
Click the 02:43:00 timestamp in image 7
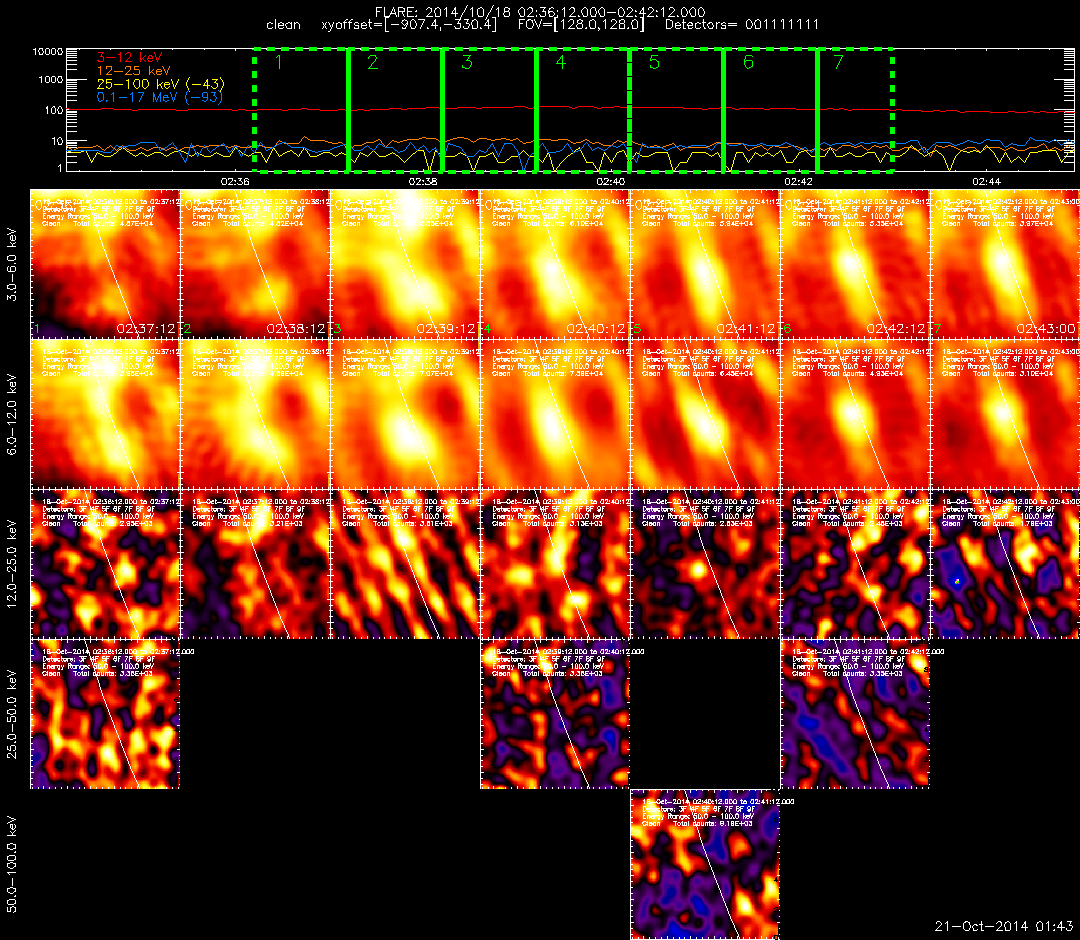point(1046,329)
